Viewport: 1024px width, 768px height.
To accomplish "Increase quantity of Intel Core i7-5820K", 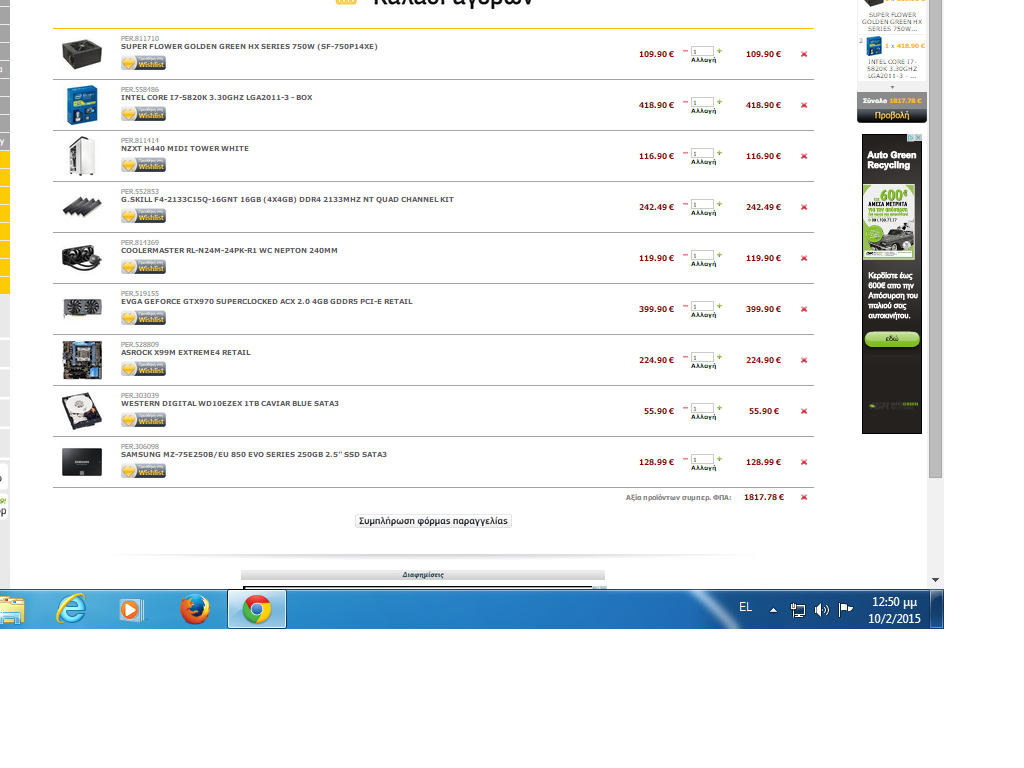I will tap(720, 102).
